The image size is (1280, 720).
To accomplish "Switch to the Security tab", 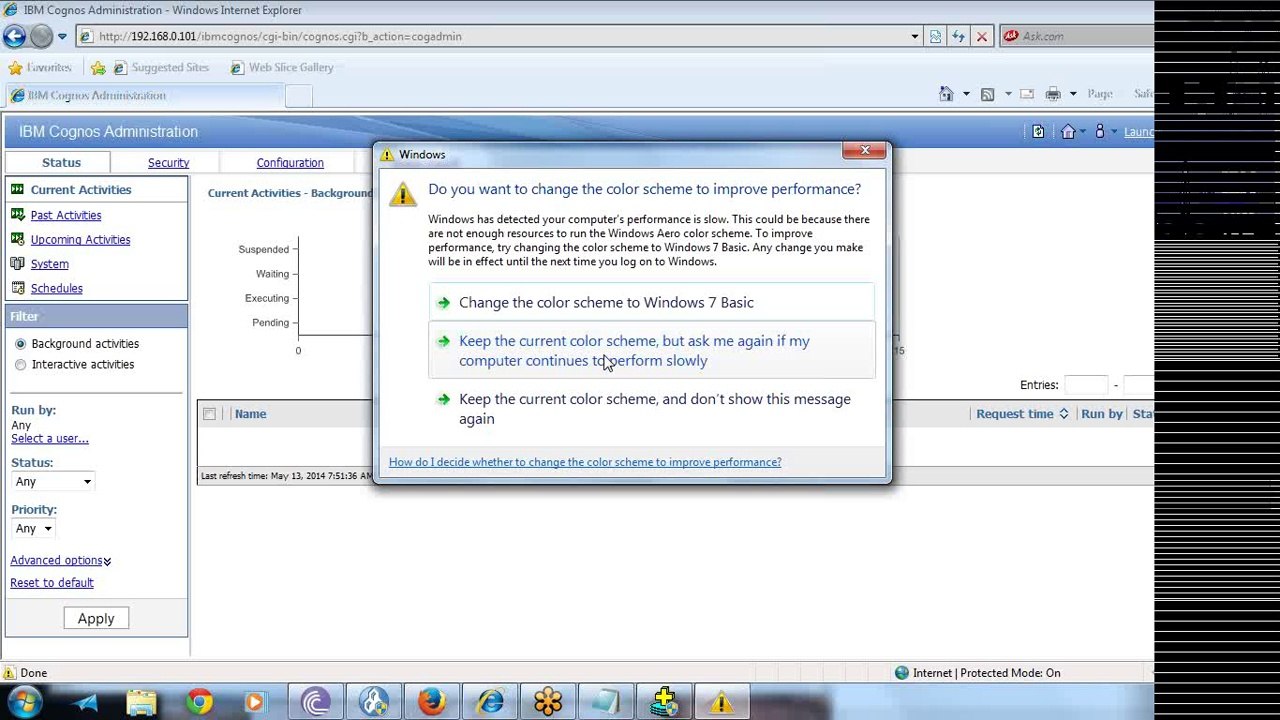I will (x=168, y=163).
